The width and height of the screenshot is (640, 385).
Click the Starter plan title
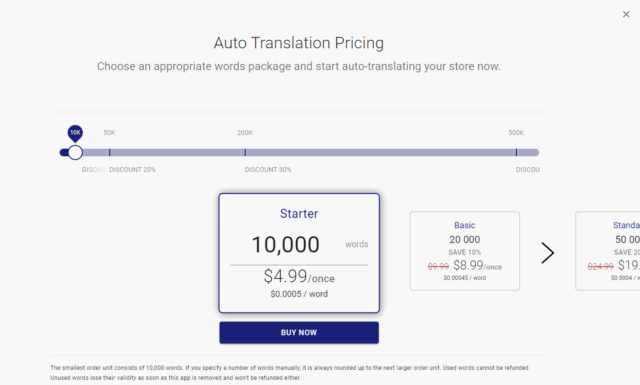tap(299, 214)
